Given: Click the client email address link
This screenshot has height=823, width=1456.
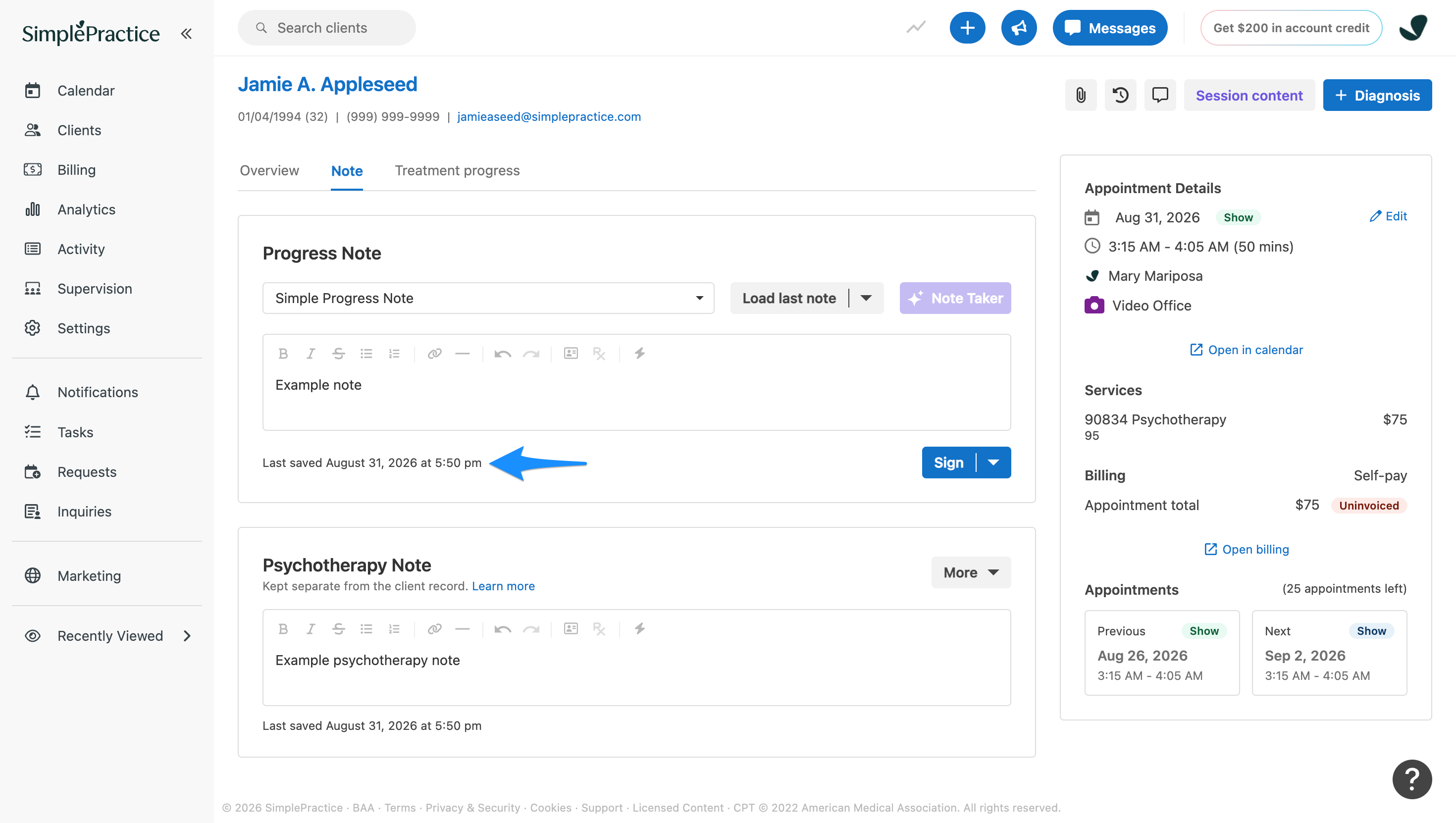Looking at the screenshot, I should (549, 117).
